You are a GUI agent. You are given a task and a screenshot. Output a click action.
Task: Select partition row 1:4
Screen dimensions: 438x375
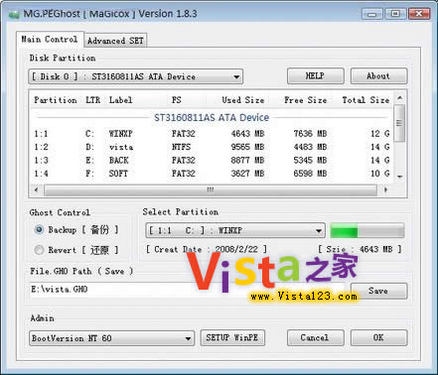click(x=212, y=174)
